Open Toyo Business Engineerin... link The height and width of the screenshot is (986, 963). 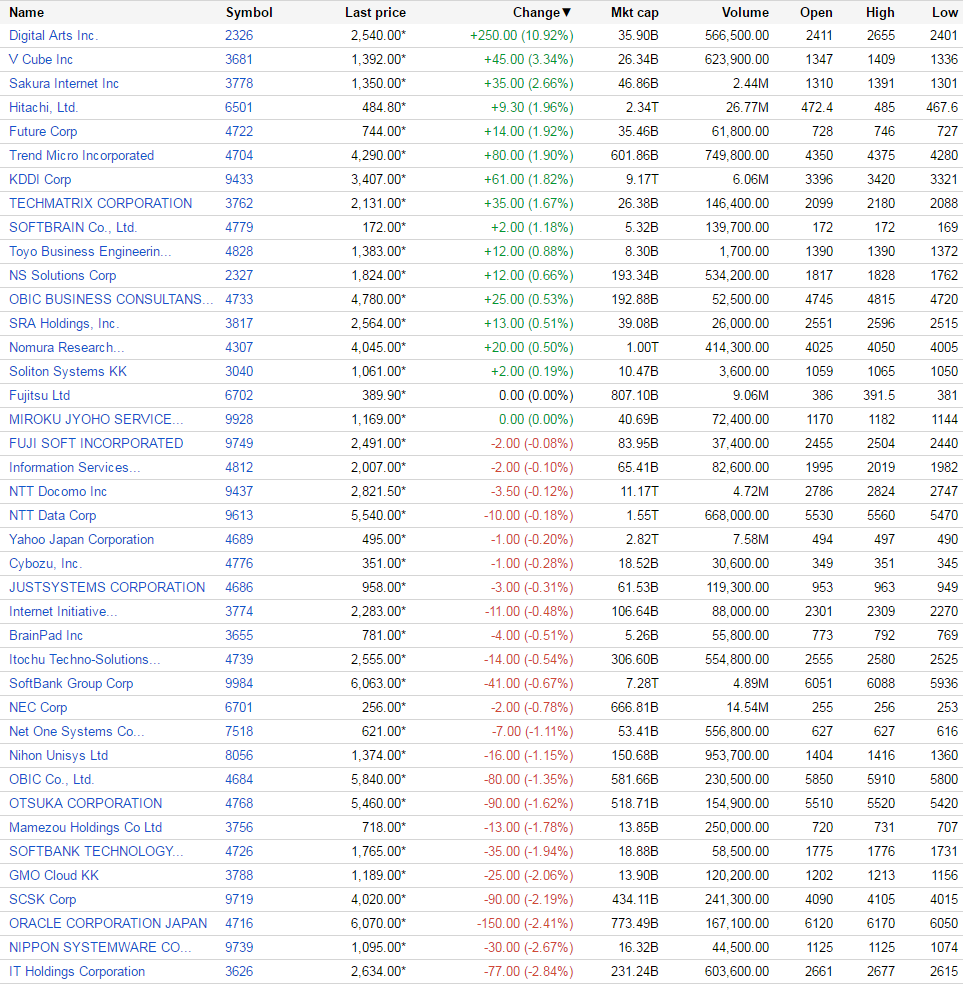90,252
